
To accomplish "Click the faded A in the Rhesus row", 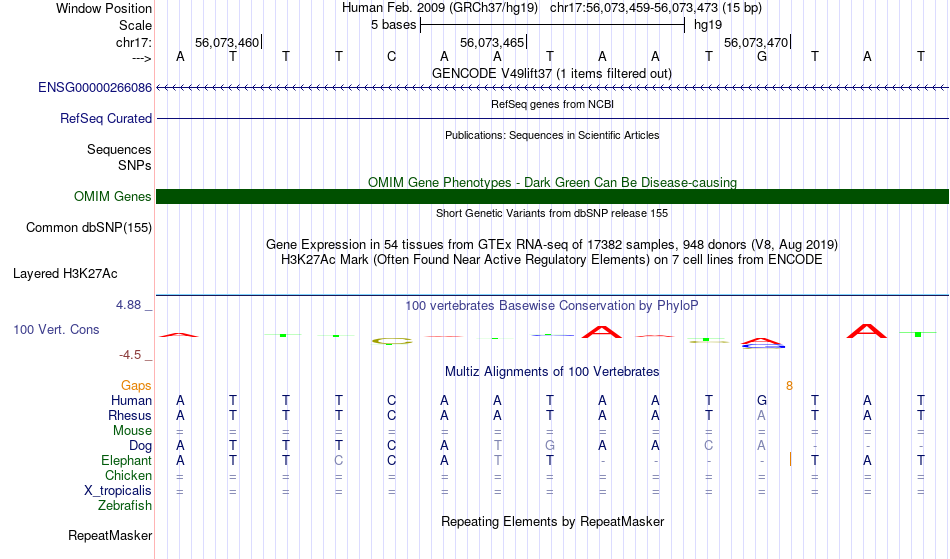I will pyautogui.click(x=761, y=415).
